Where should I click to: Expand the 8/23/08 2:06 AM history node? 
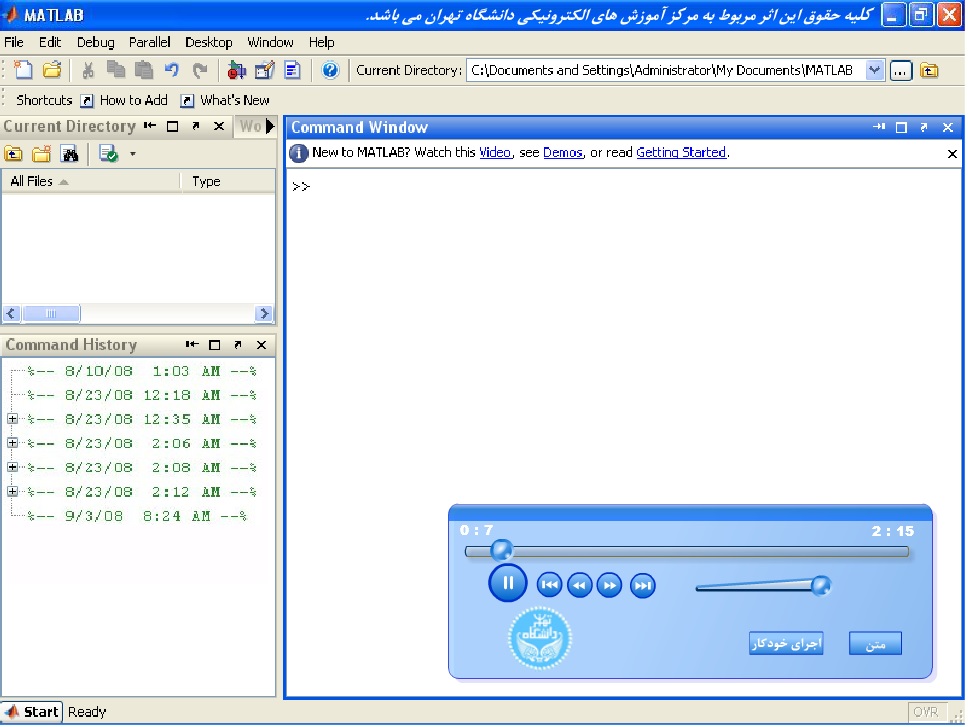[12, 442]
